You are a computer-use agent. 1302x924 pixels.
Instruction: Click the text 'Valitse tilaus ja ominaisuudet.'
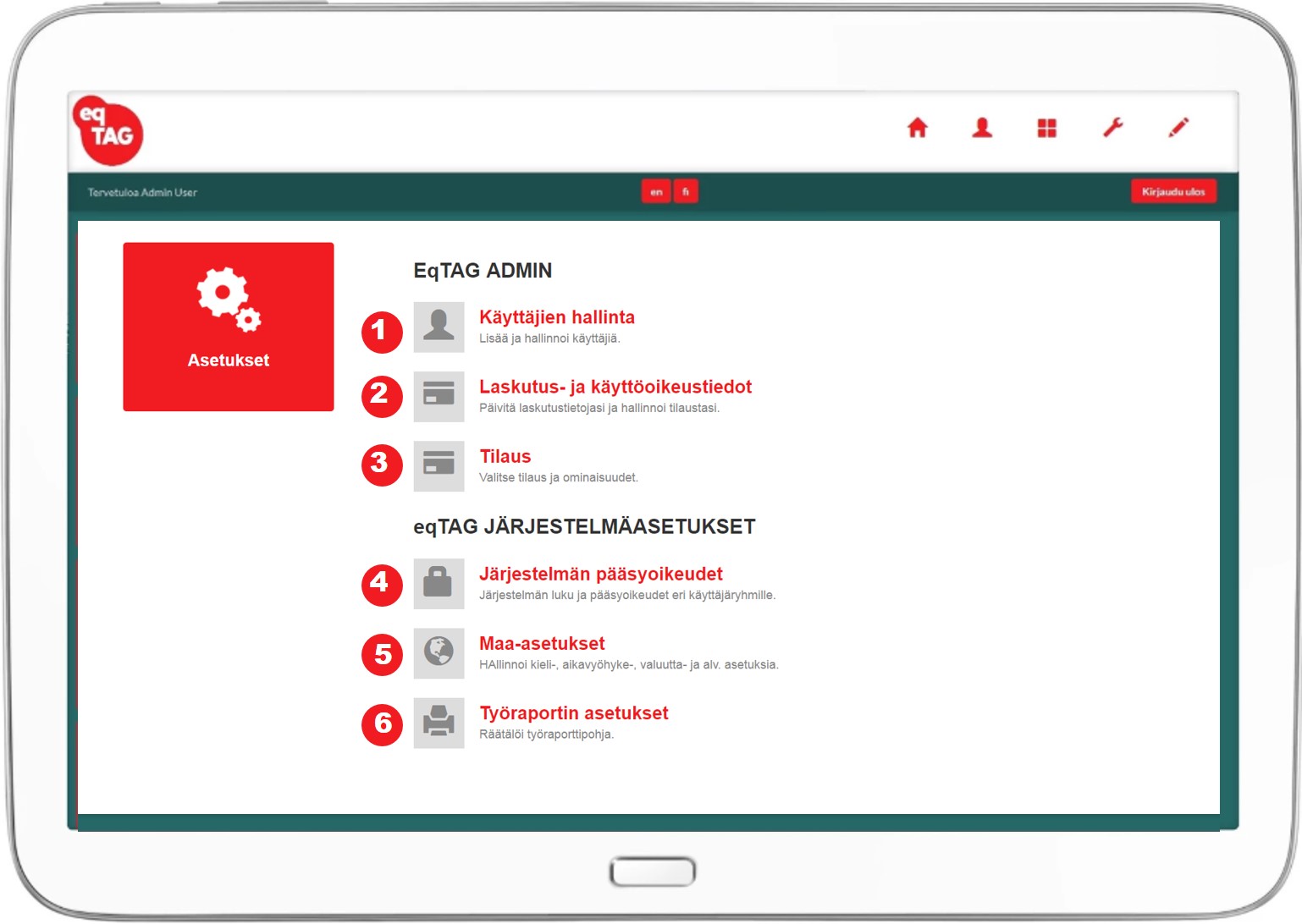[x=559, y=477]
